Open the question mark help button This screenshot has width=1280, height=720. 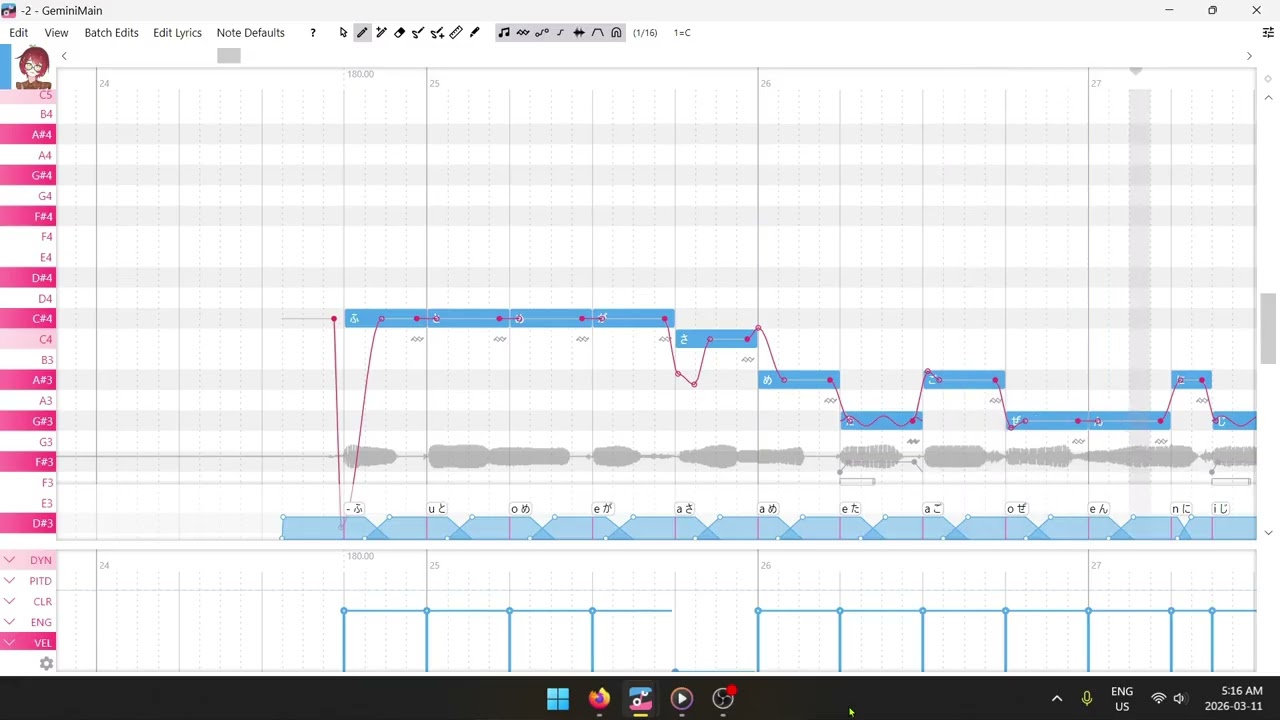click(313, 33)
